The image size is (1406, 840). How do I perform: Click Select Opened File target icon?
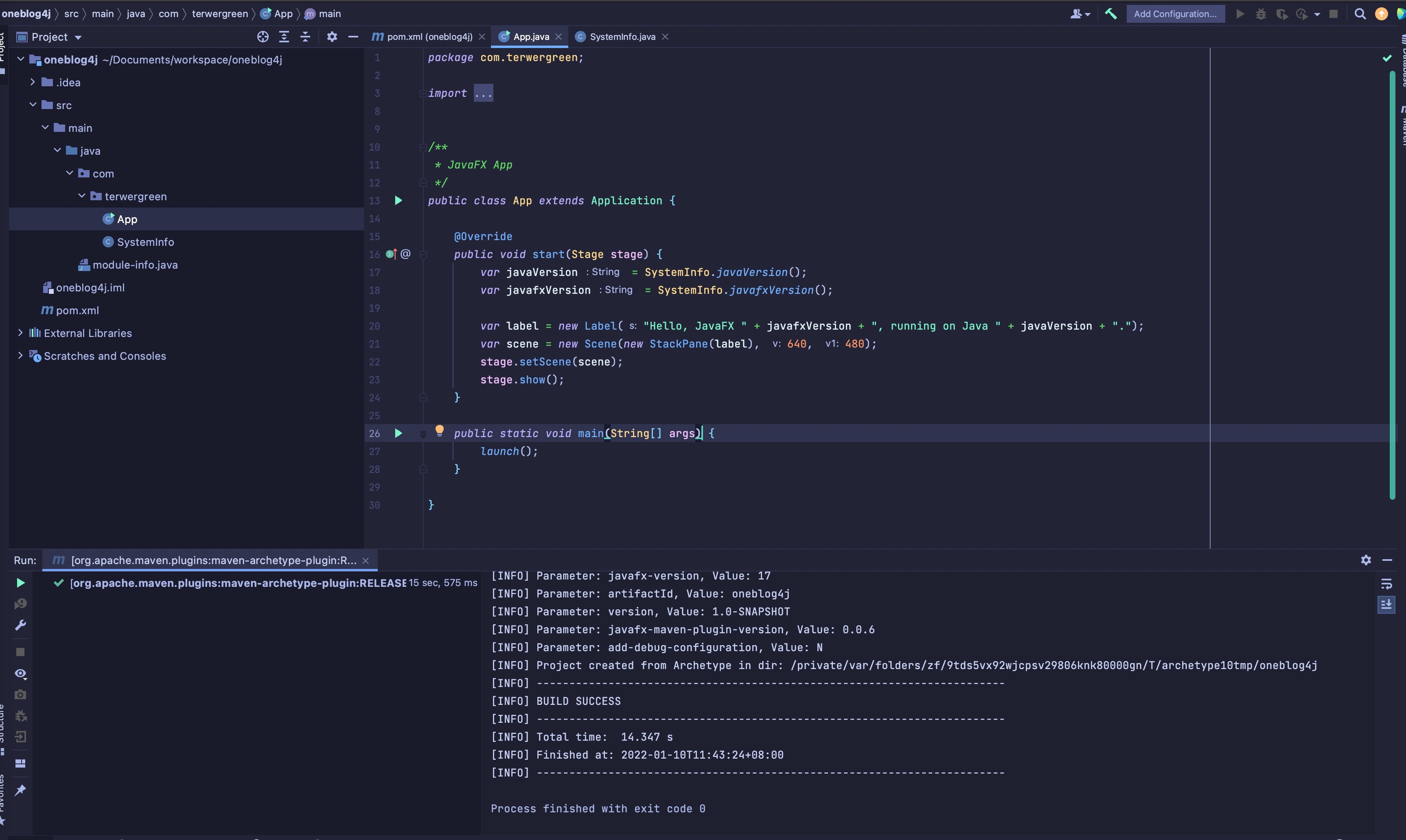tap(263, 37)
